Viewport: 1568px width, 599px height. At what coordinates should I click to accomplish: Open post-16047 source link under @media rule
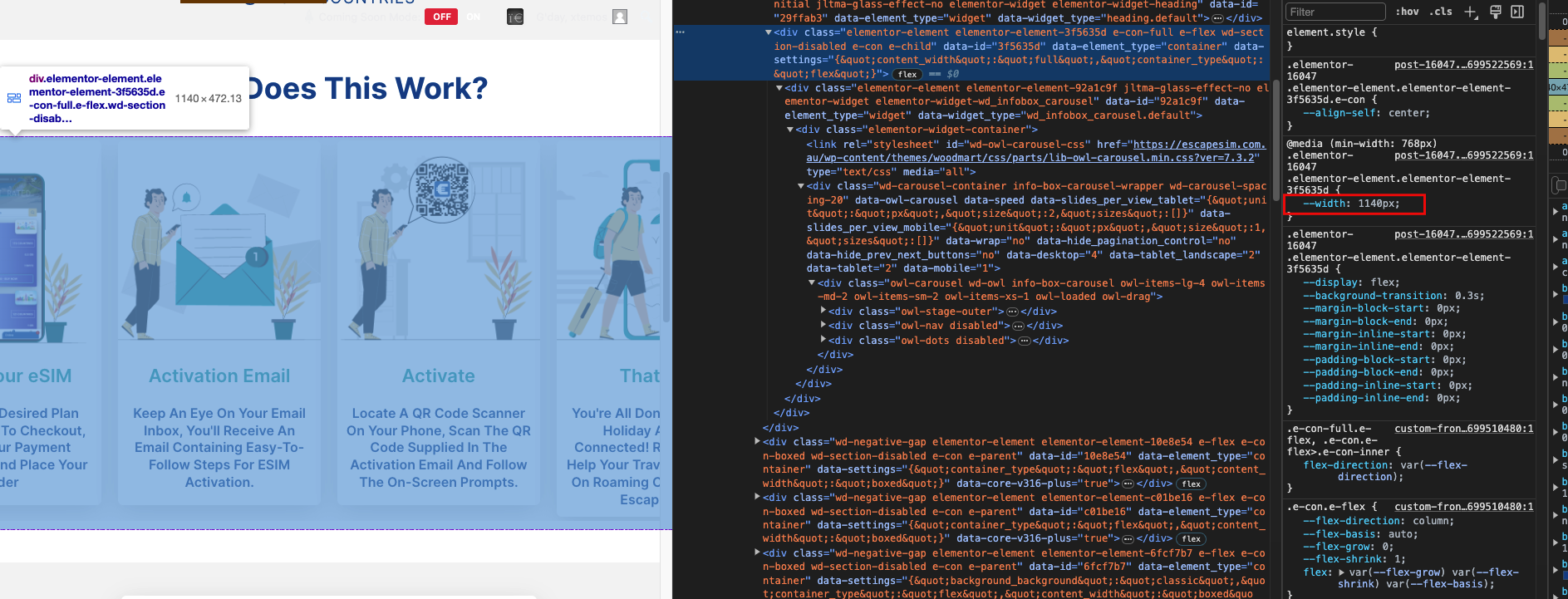pos(1463,155)
